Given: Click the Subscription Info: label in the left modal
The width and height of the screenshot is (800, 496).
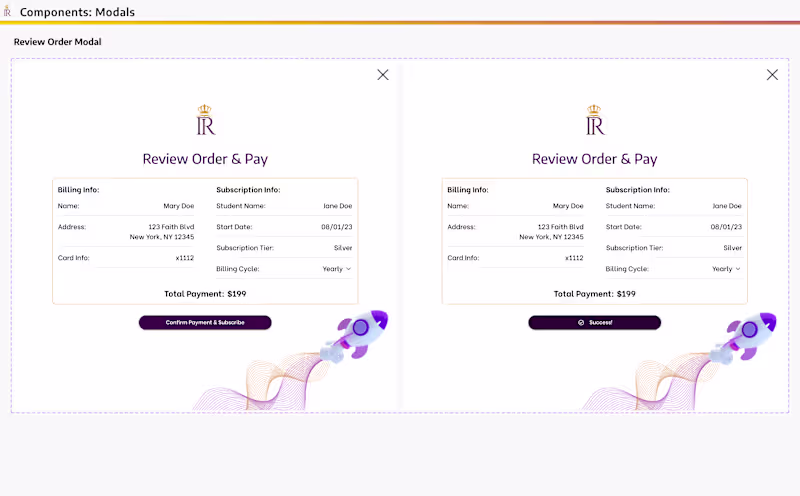Looking at the screenshot, I should click(248, 190).
